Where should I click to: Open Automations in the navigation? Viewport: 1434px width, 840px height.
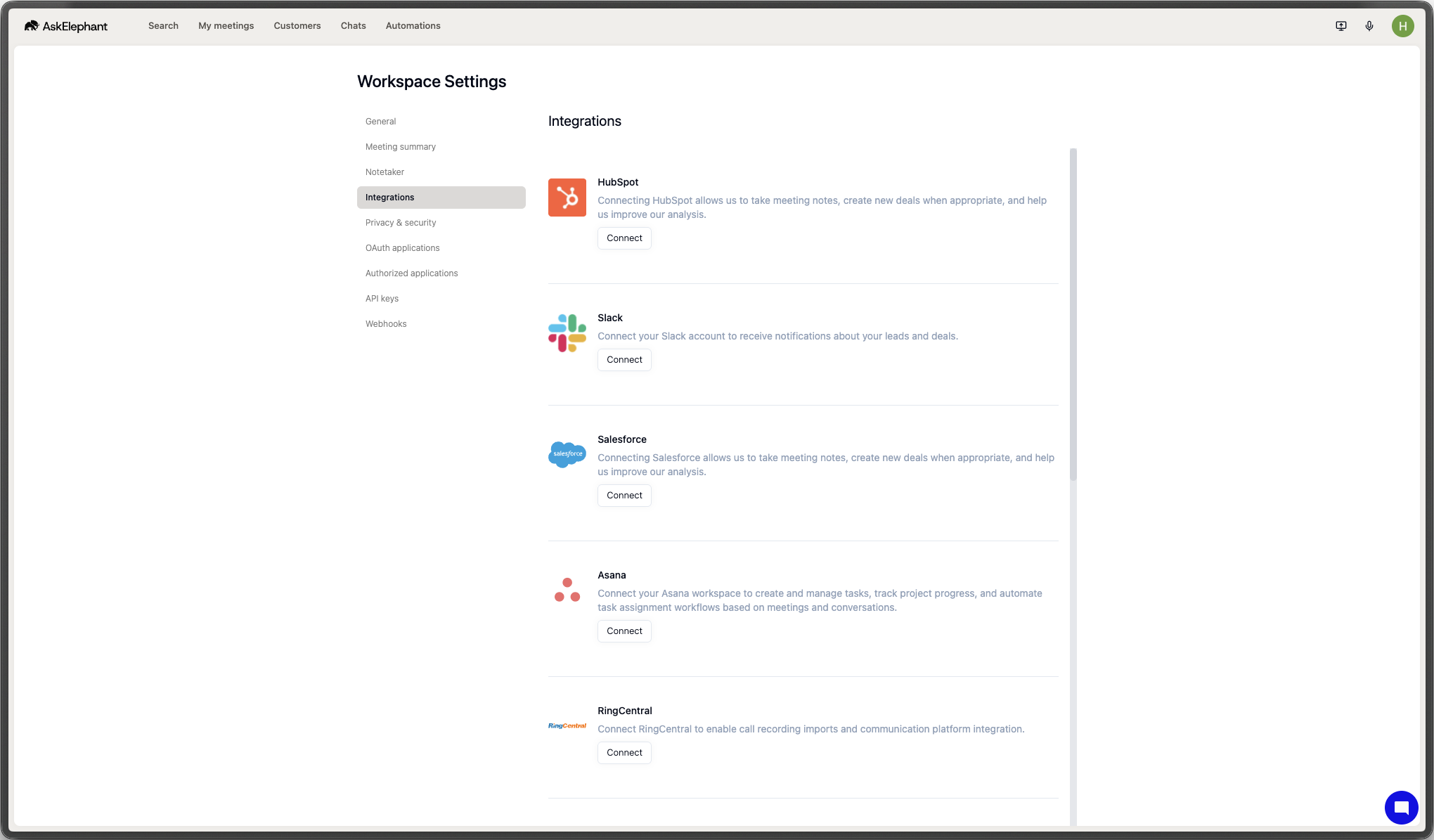click(413, 26)
